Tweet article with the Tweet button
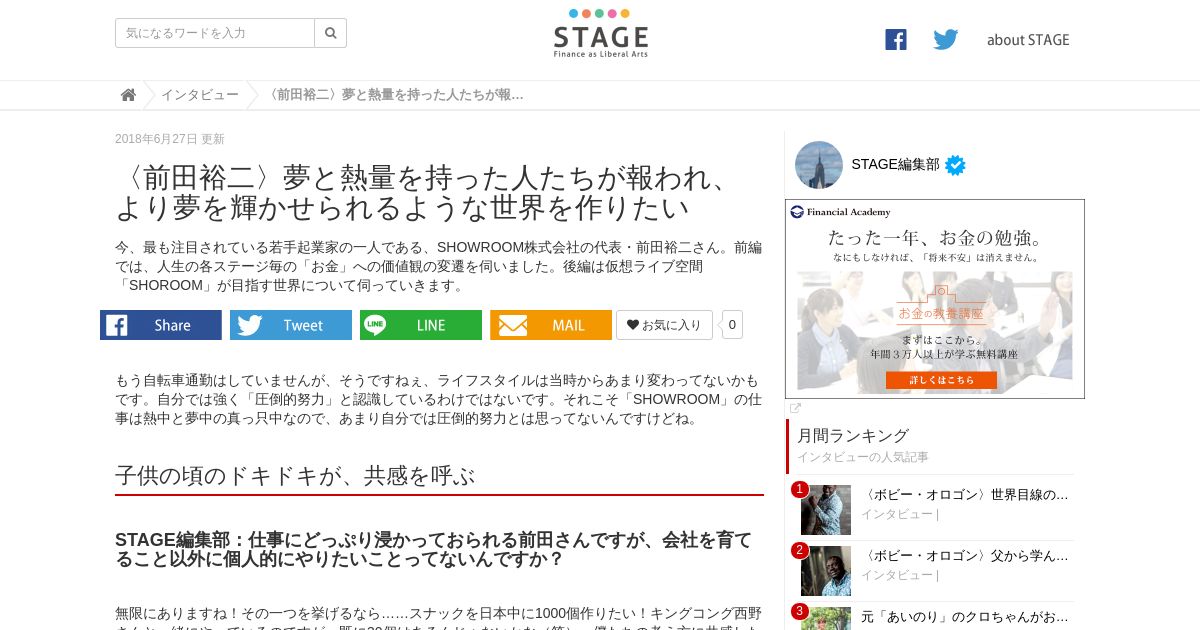The width and height of the screenshot is (1200, 630). 291,325
